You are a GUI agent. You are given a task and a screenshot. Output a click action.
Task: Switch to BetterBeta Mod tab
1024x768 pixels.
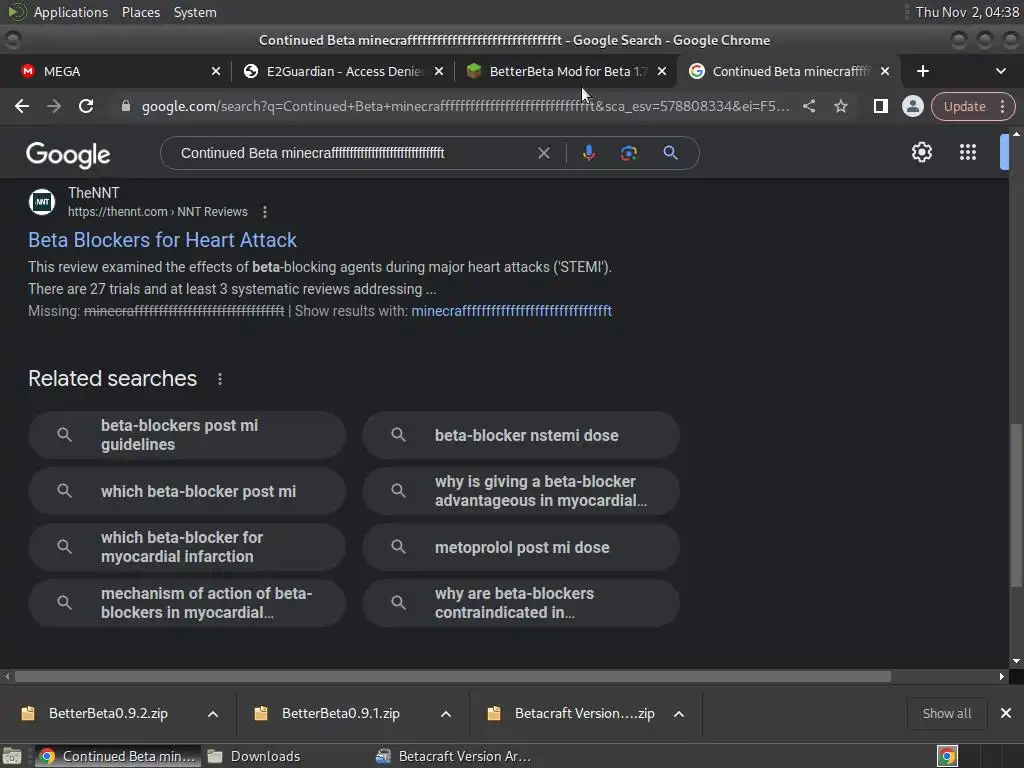567,71
